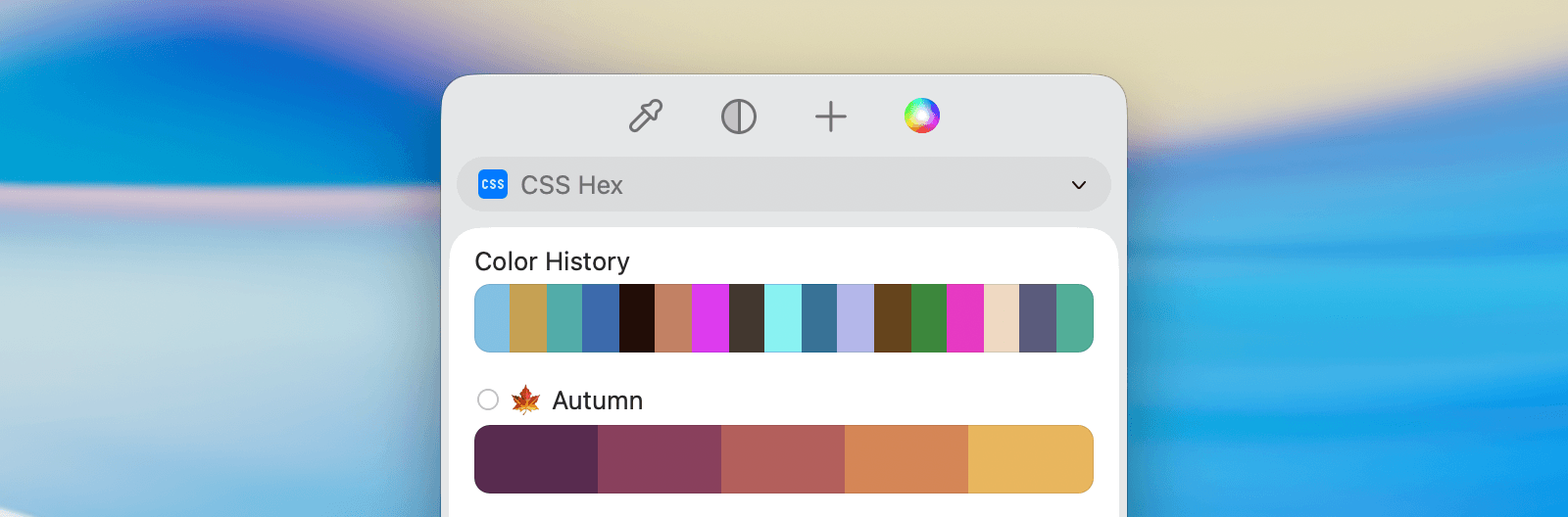Open the contrast checker half-circle icon
Screen dimensions: 1568x517
739,117
